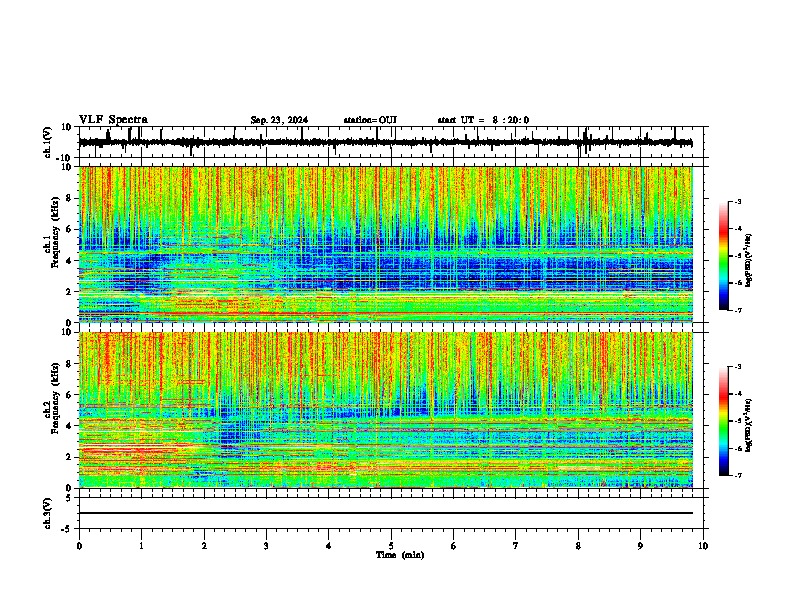Click the "station=OUI" header text

coord(370,120)
